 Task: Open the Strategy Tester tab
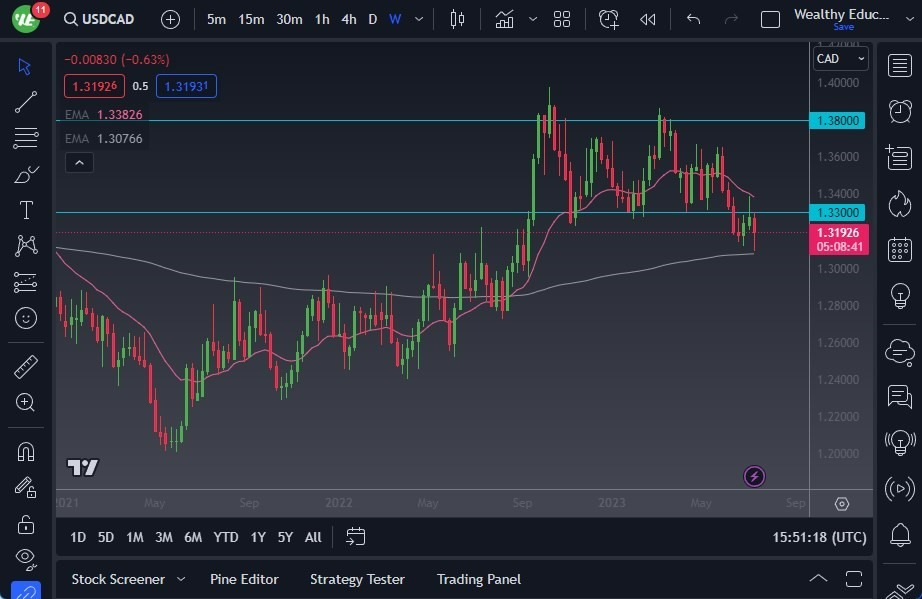tap(357, 579)
